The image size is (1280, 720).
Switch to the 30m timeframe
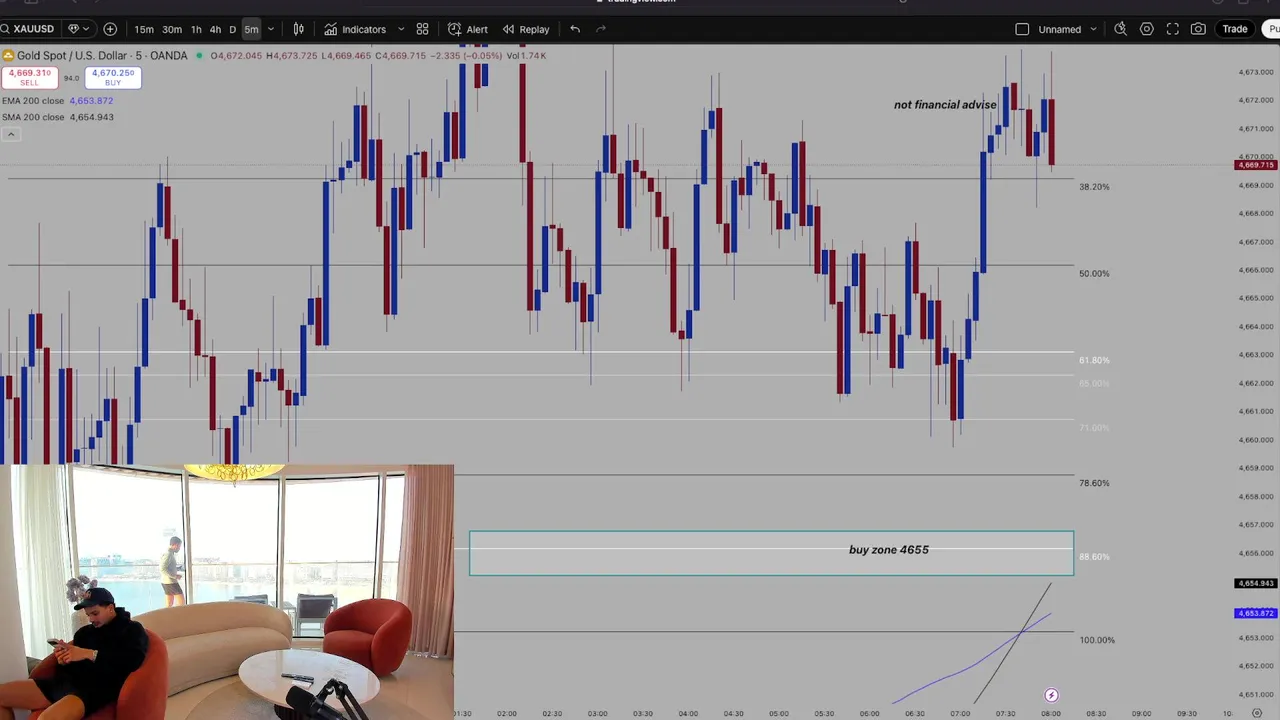tap(172, 29)
